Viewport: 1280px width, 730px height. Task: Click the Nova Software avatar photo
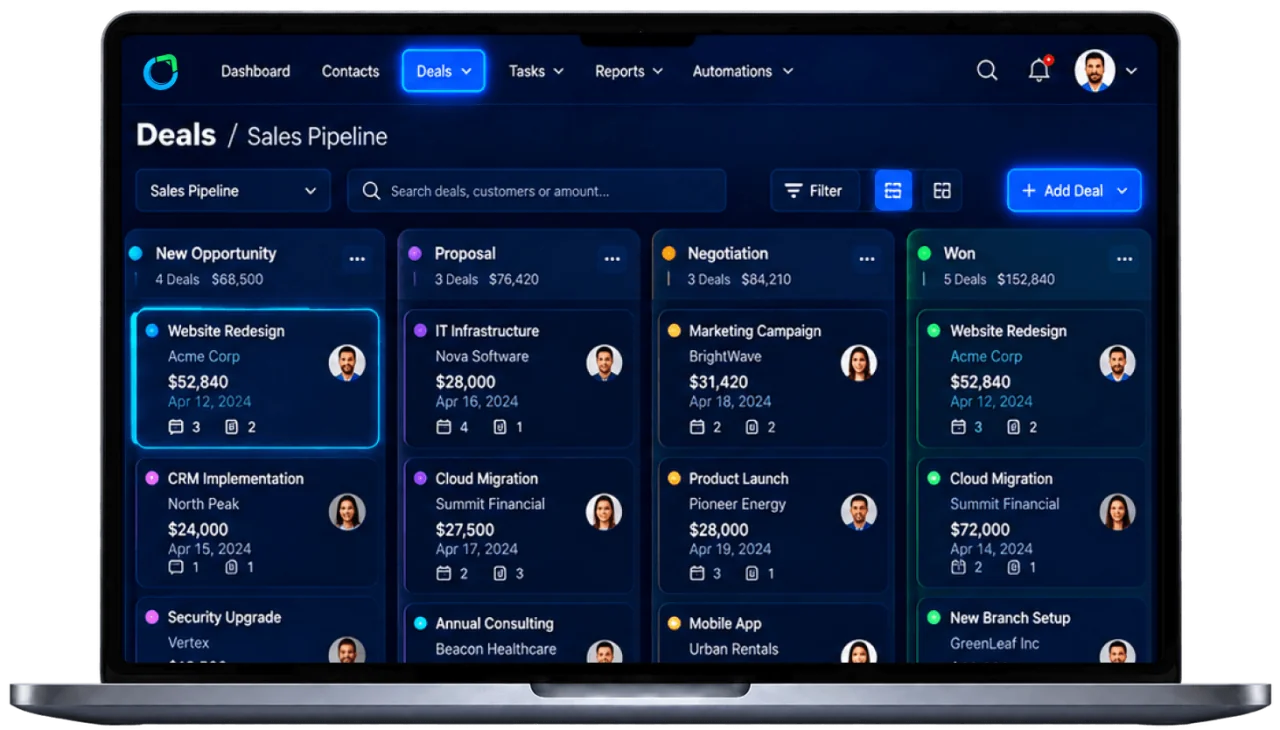pos(604,363)
